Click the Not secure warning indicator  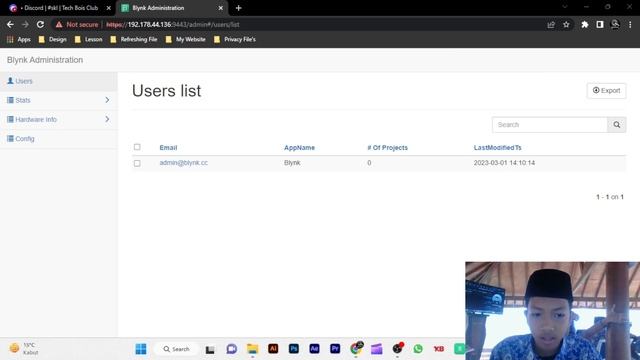(77, 24)
